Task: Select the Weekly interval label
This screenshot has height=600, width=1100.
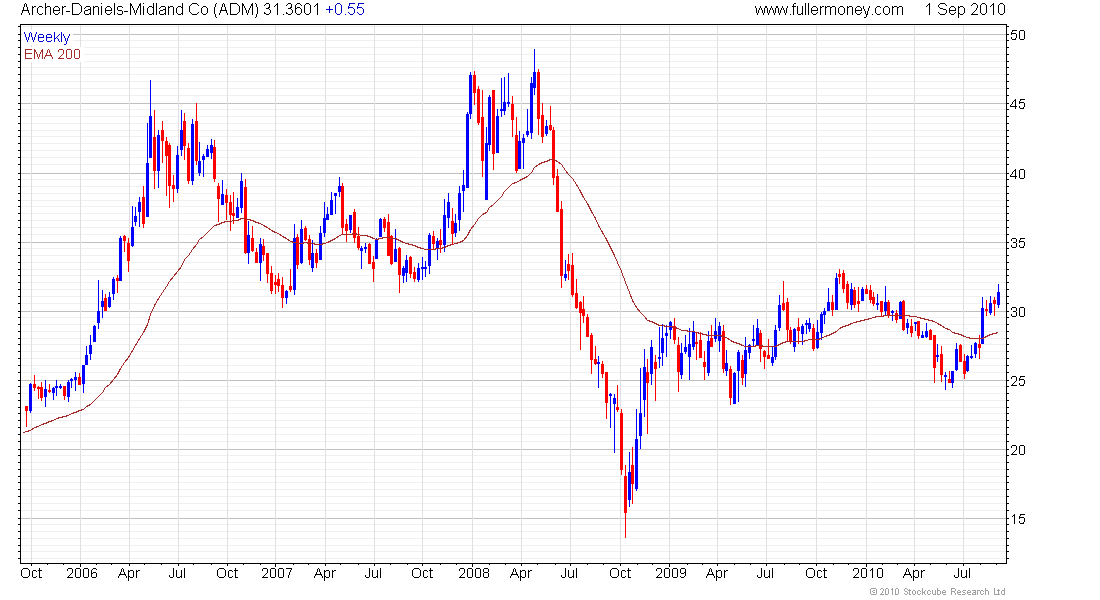Action: 47,37
